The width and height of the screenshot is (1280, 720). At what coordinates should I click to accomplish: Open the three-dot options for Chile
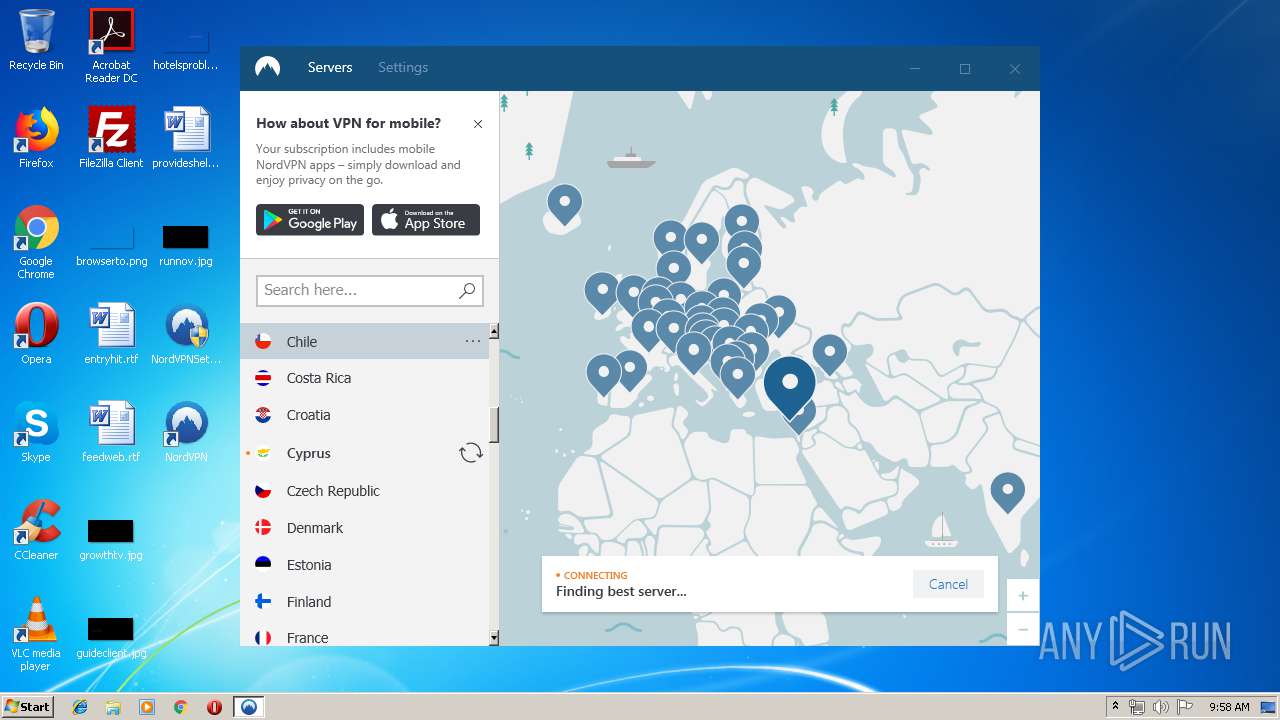pyautogui.click(x=473, y=341)
